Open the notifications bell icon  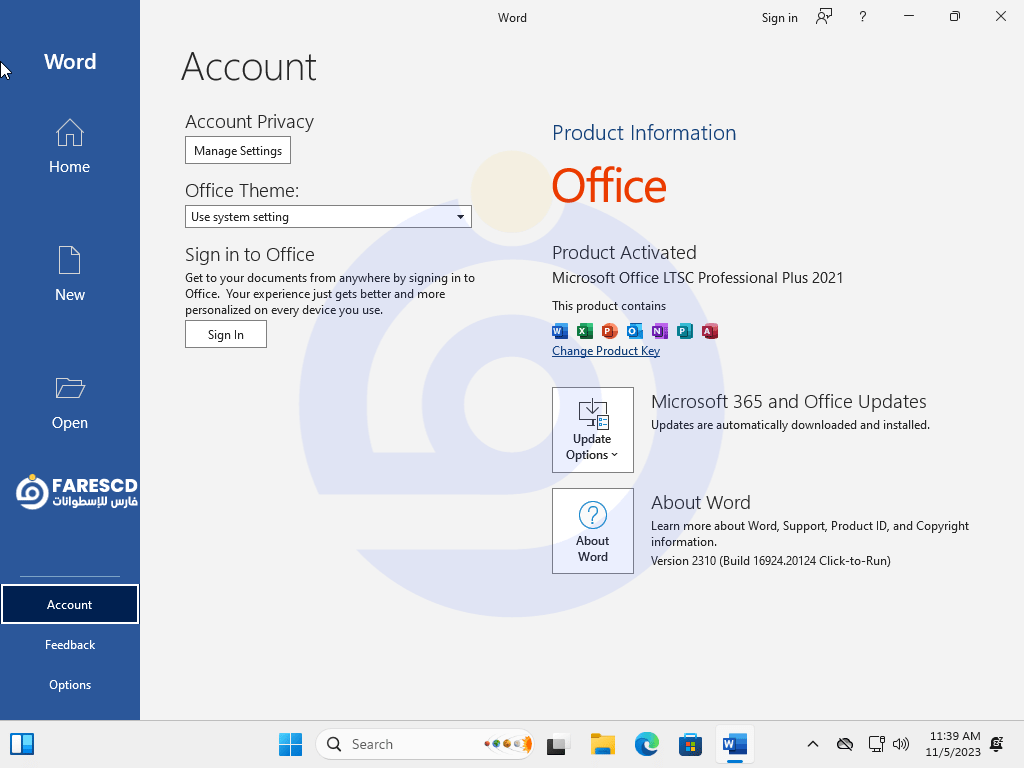[x=997, y=744]
